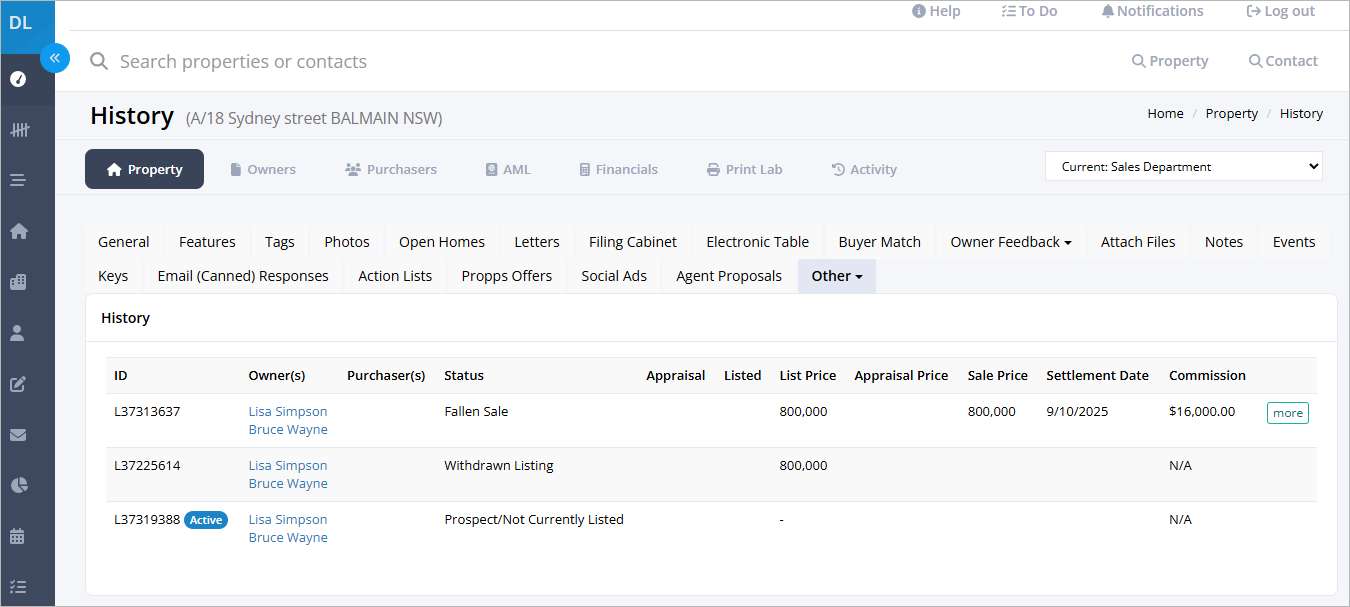Go to the Financials tab
Viewport: 1350px width, 607px height.
[x=618, y=169]
